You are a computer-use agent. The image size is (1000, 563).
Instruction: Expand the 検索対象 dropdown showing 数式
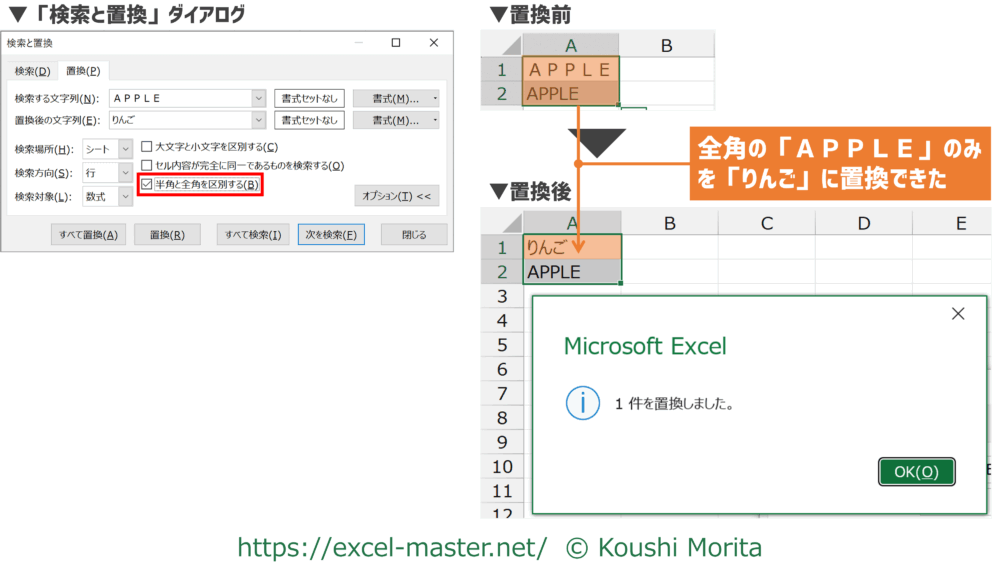[x=125, y=197]
